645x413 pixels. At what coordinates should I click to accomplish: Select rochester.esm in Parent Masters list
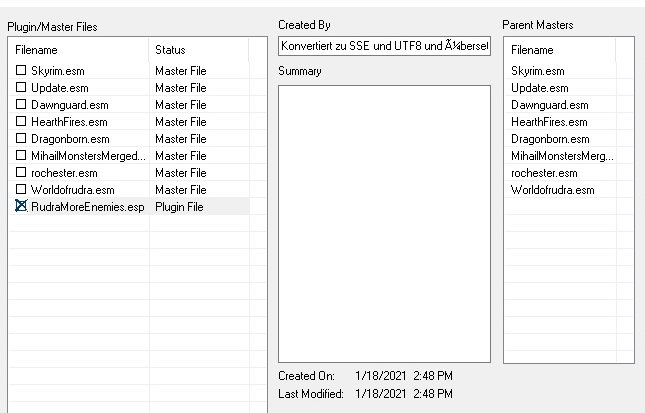[x=542, y=173]
